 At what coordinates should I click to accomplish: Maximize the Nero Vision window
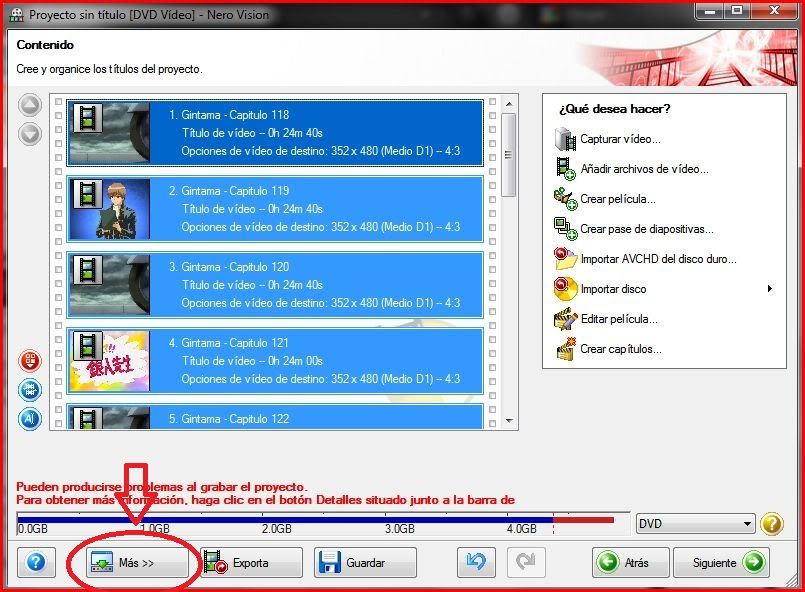pyautogui.click(x=737, y=10)
